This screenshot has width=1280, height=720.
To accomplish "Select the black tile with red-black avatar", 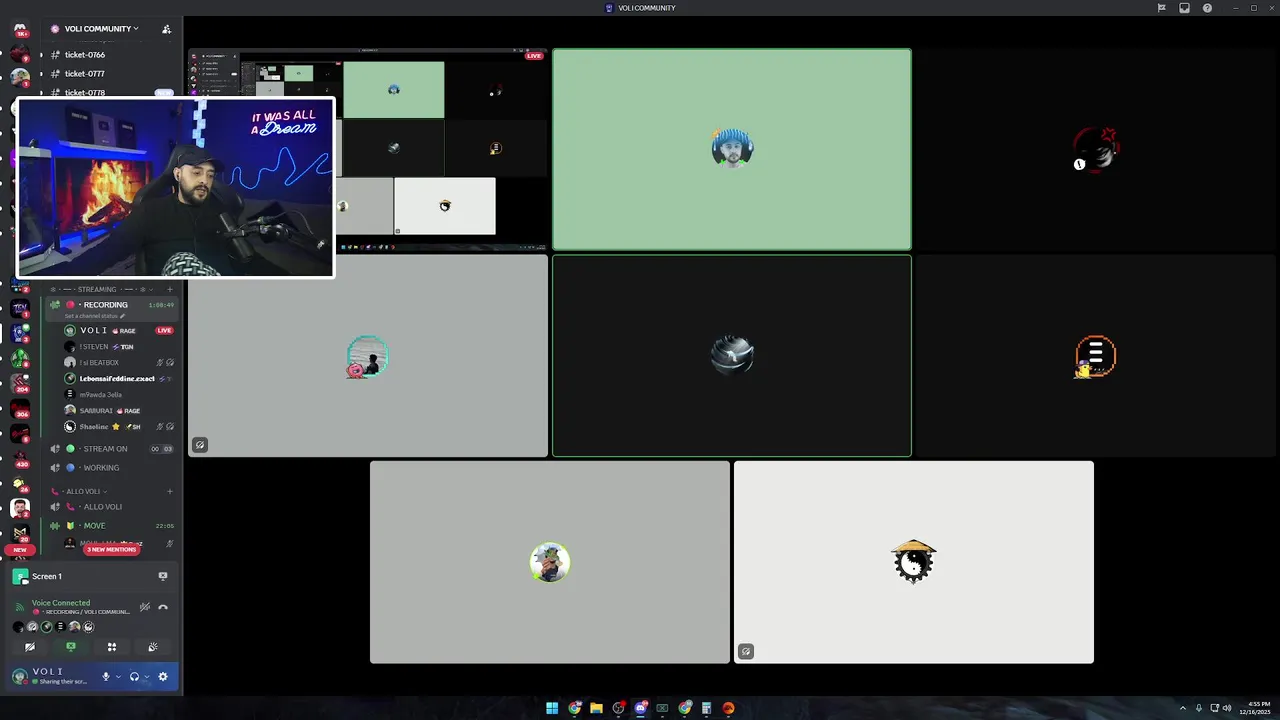I will (1096, 149).
